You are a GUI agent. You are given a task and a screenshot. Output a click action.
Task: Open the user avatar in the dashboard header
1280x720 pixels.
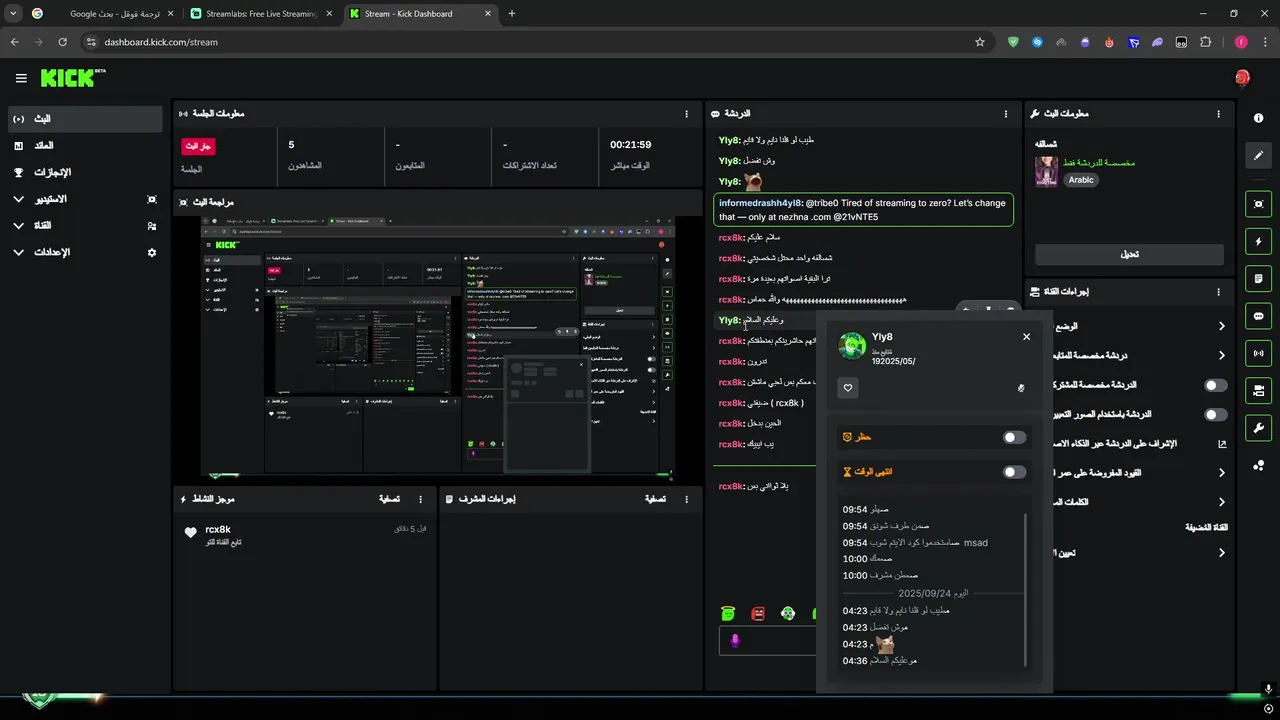1242,78
